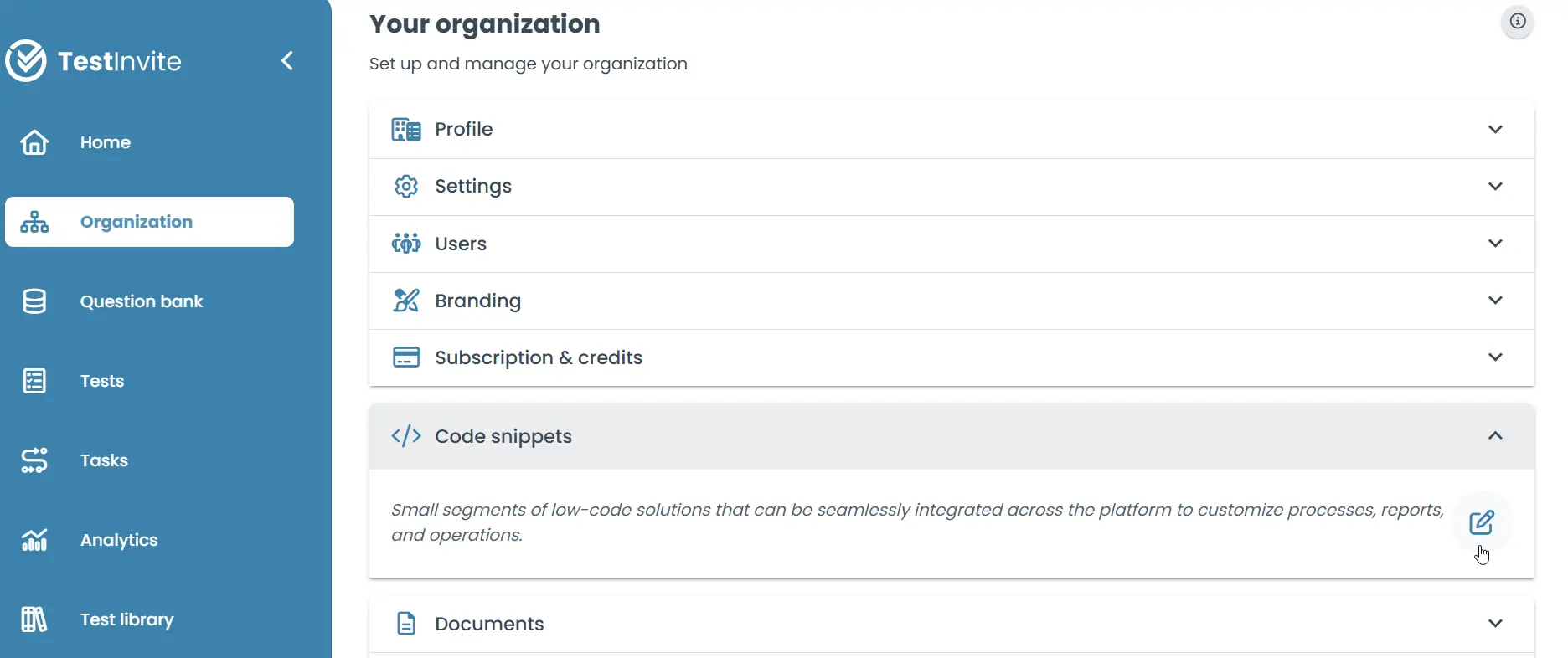Click 'Set up and manage your organization' subtitle

coord(529,64)
